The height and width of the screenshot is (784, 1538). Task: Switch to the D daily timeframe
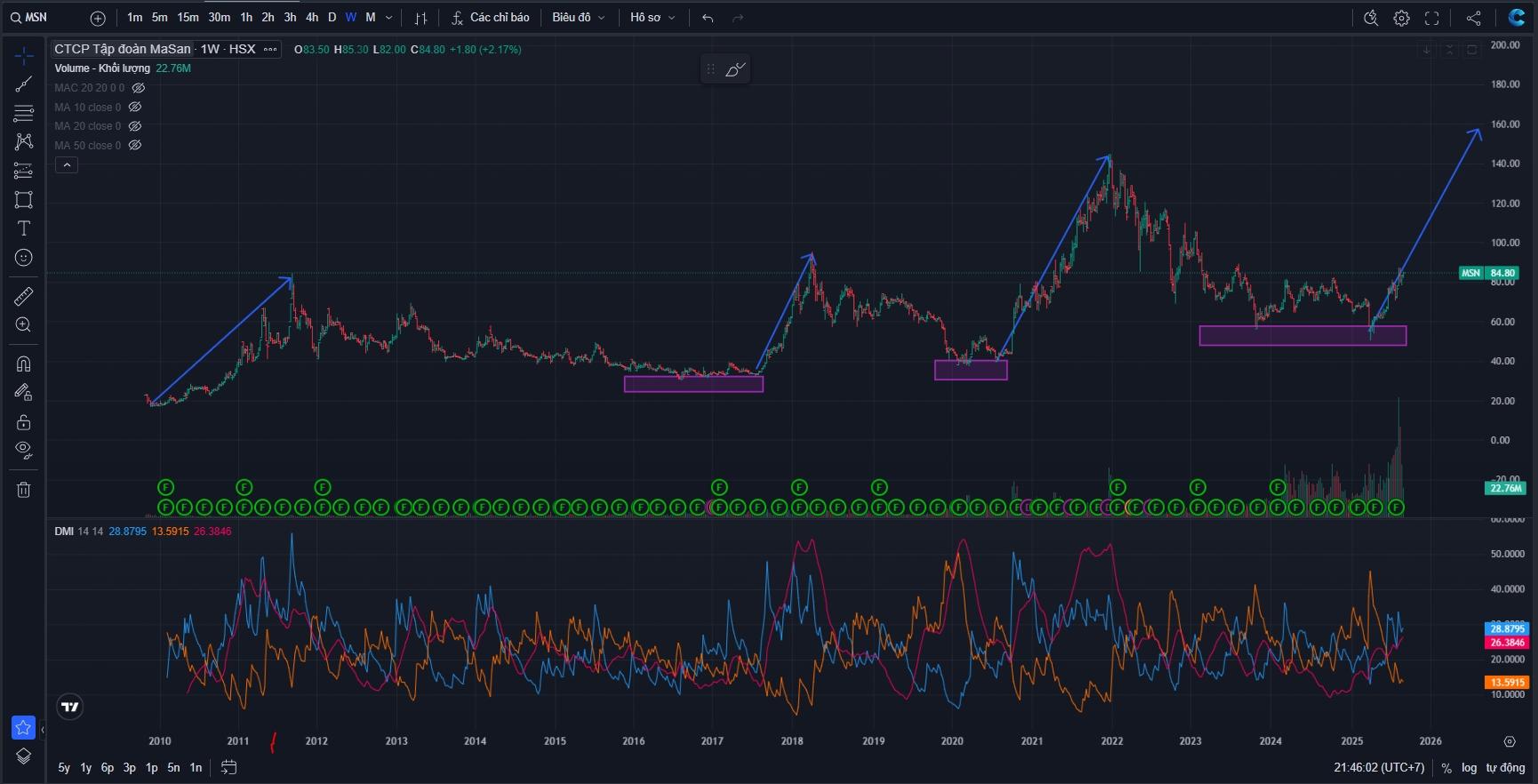[x=332, y=18]
